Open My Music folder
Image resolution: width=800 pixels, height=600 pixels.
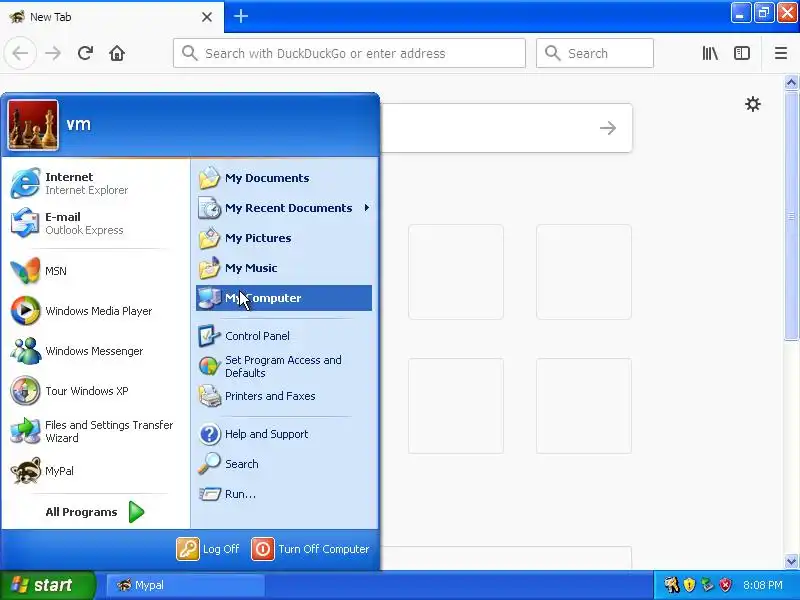coord(284,268)
